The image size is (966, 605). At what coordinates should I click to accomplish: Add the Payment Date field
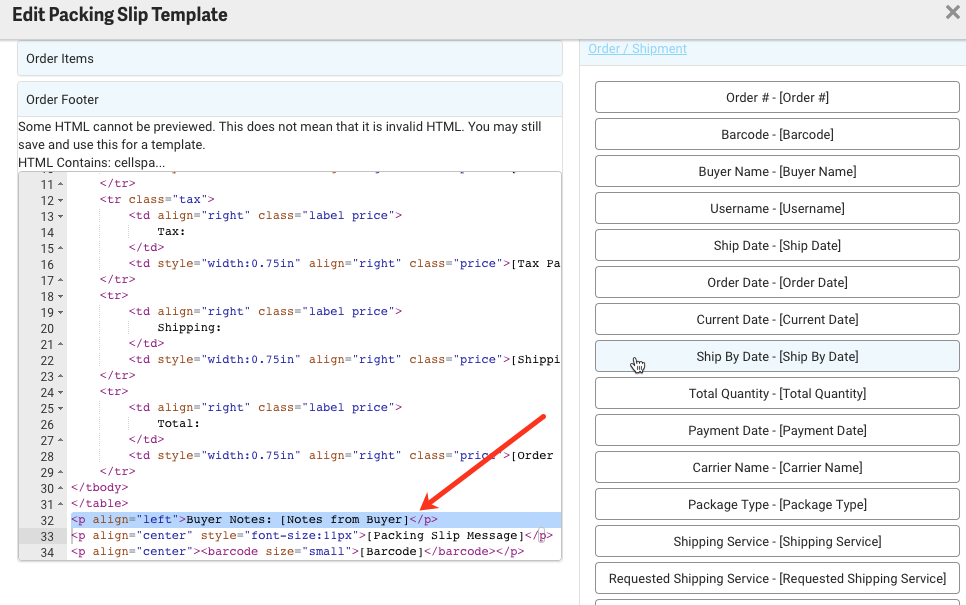tap(777, 431)
